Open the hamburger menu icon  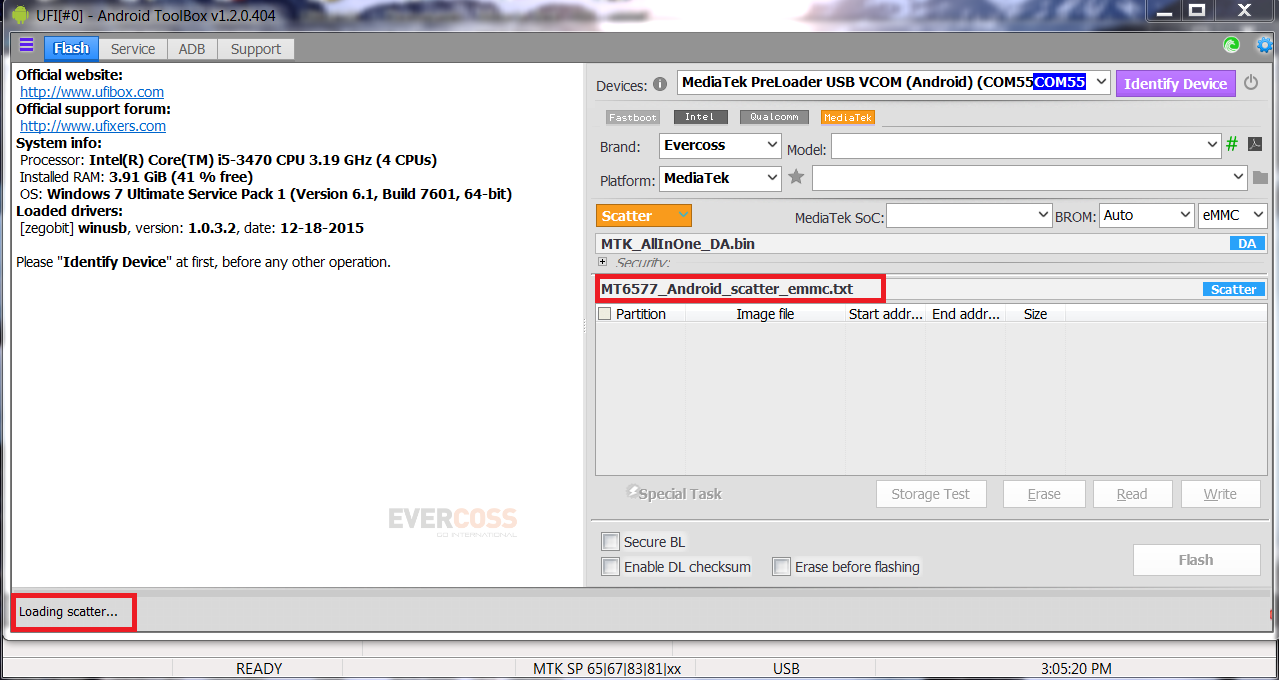(x=26, y=46)
